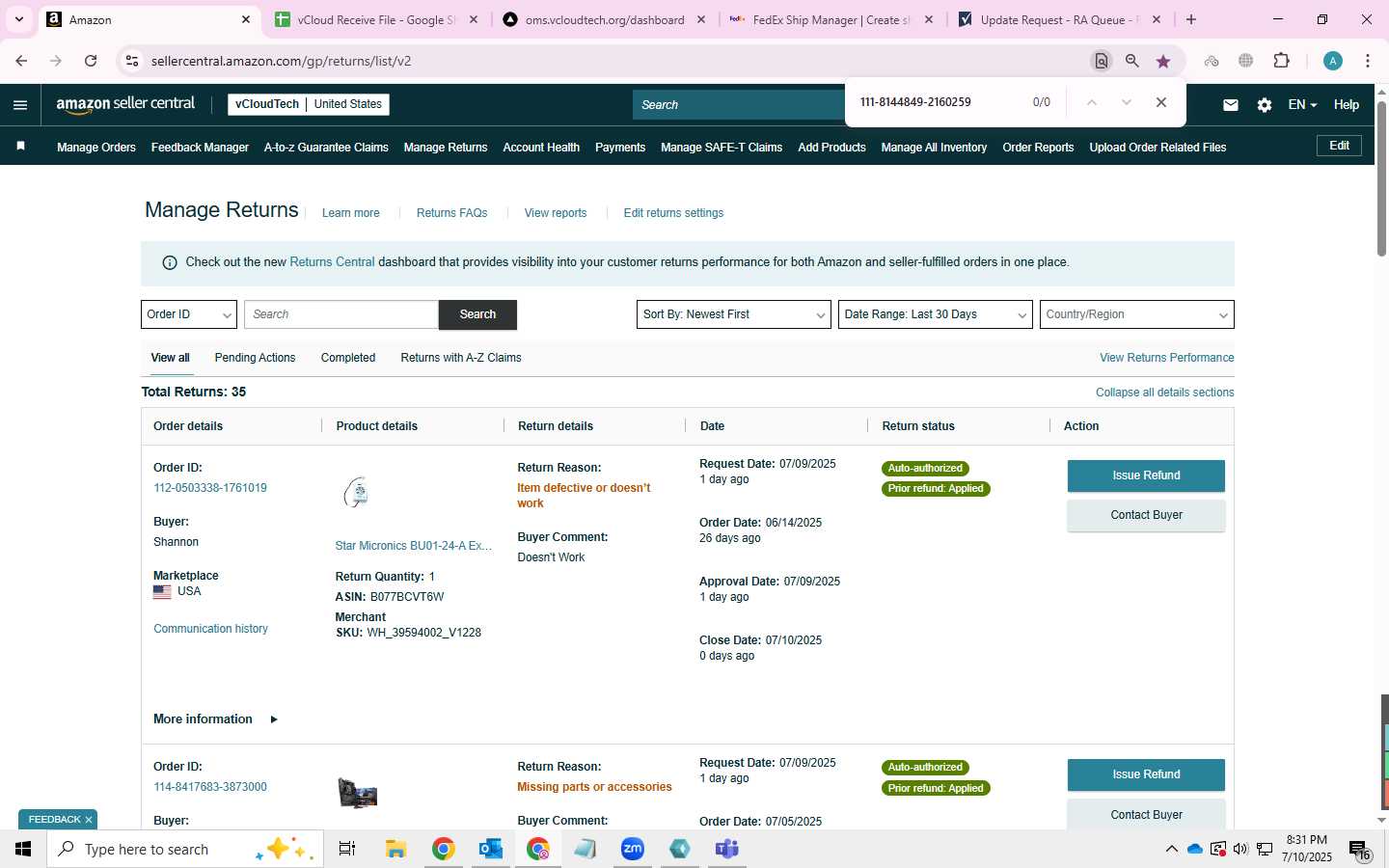
Task: Switch to vCloud Receive File Google Sheets tab
Action: pos(376,19)
